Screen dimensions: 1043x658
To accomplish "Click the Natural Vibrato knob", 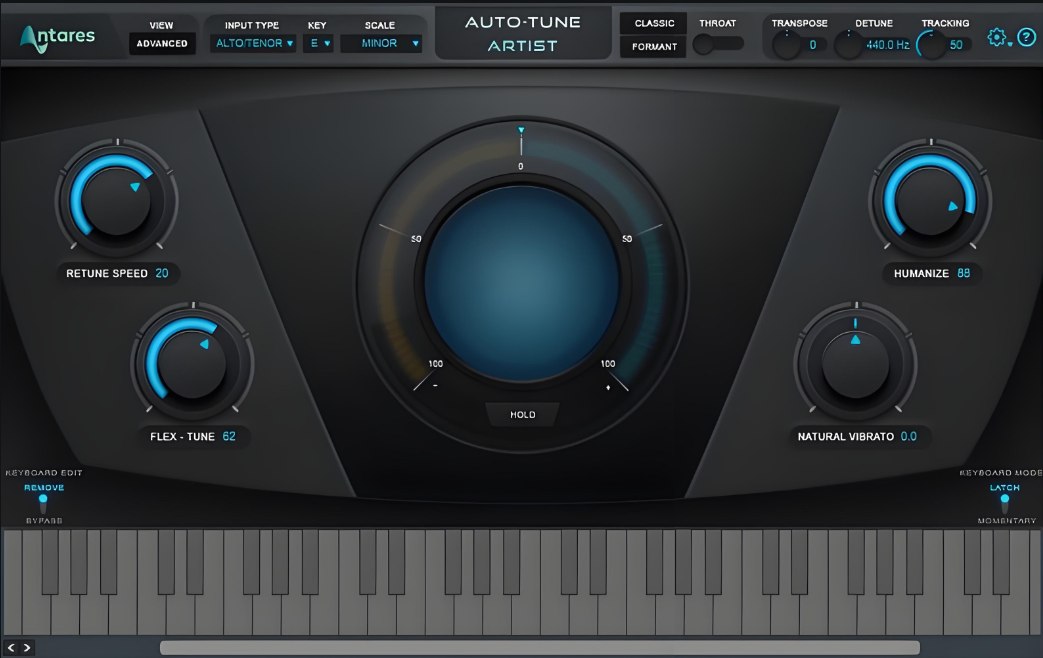I will pos(855,363).
